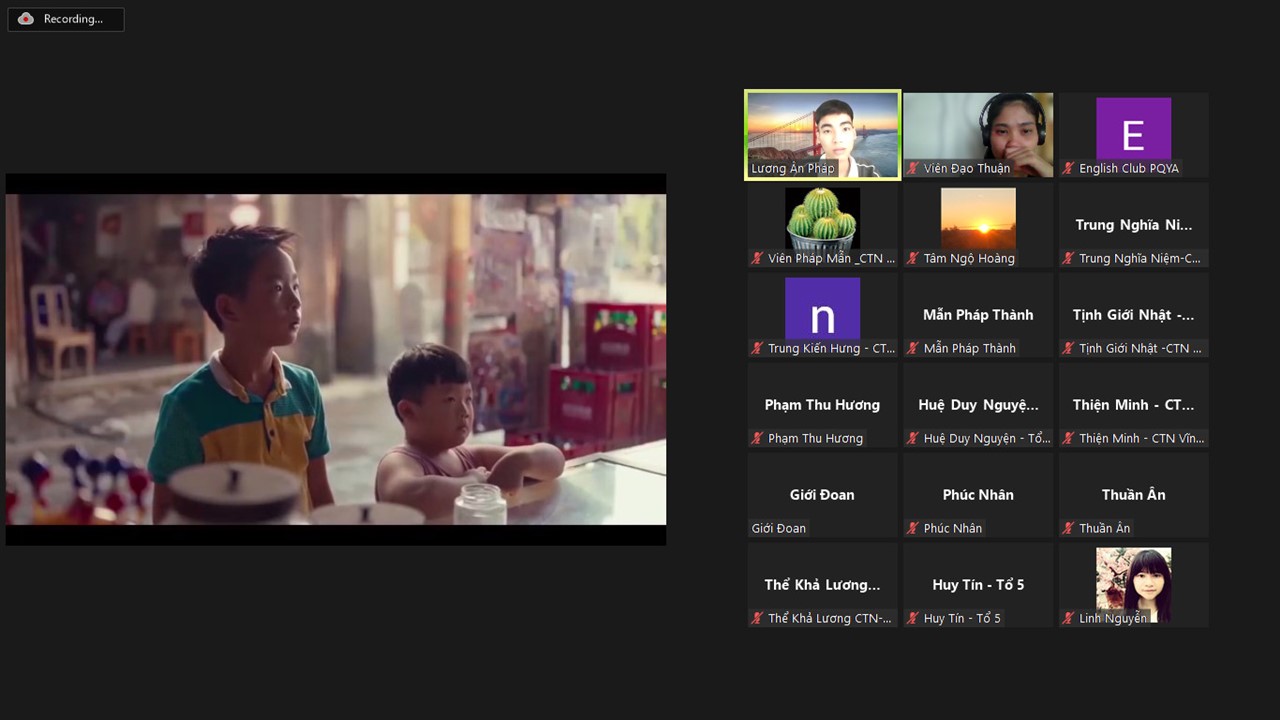Click Trung Kiến Hưng's muted microphone icon
The image size is (1280, 720).
pos(758,349)
